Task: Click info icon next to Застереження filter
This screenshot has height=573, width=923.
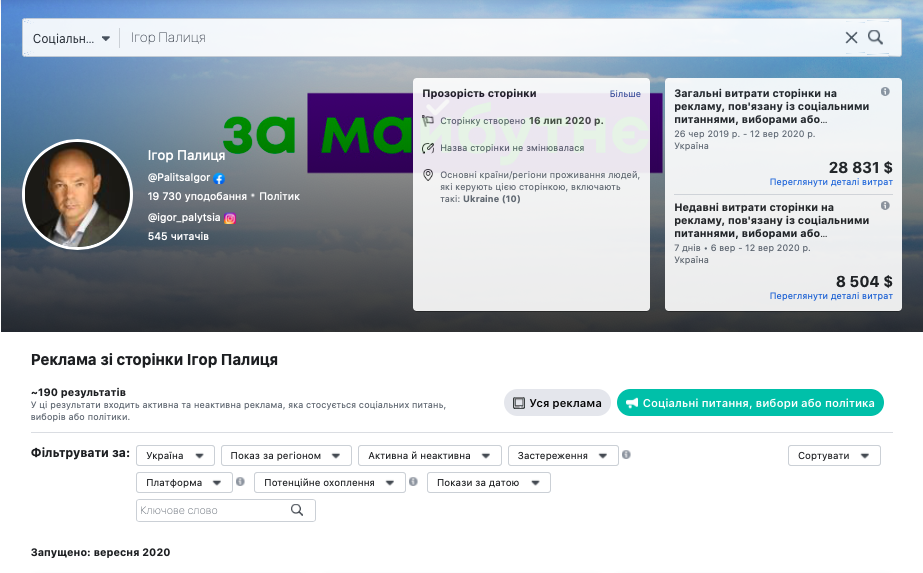Action: (x=626, y=455)
